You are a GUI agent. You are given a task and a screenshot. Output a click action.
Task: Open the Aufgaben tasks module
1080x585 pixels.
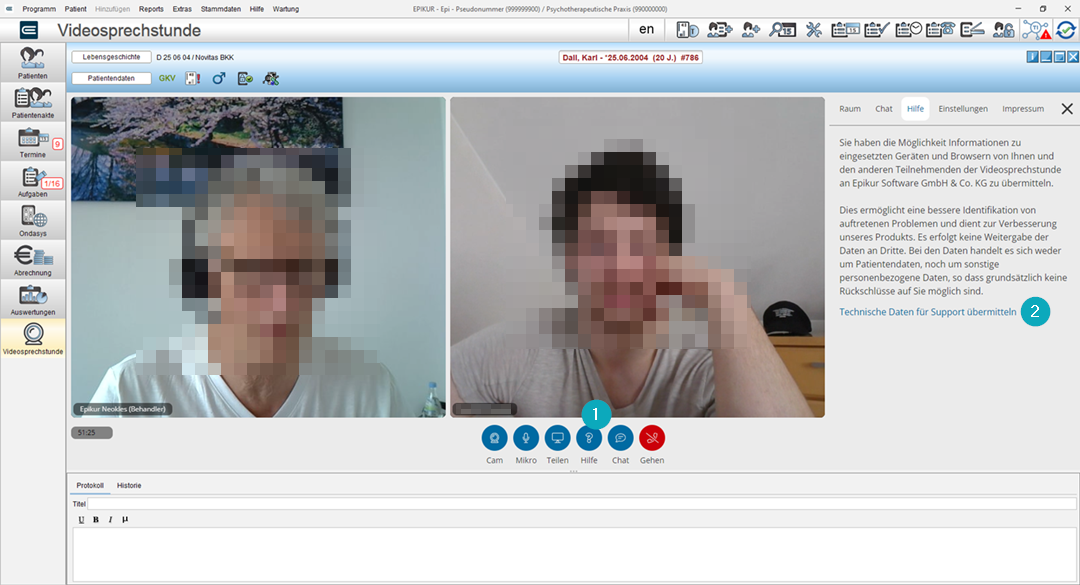point(33,181)
